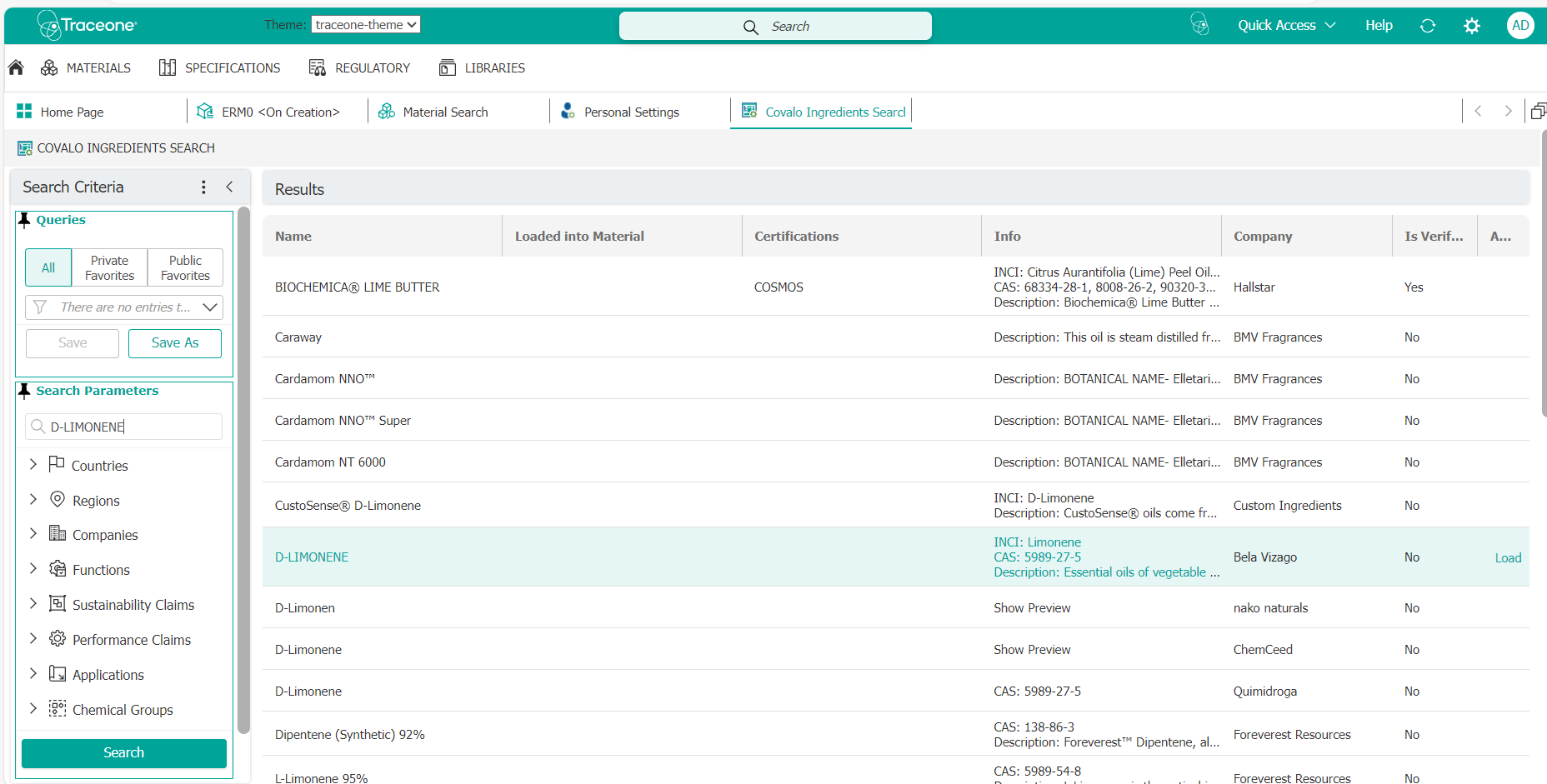Open the Help menu

click(1379, 25)
